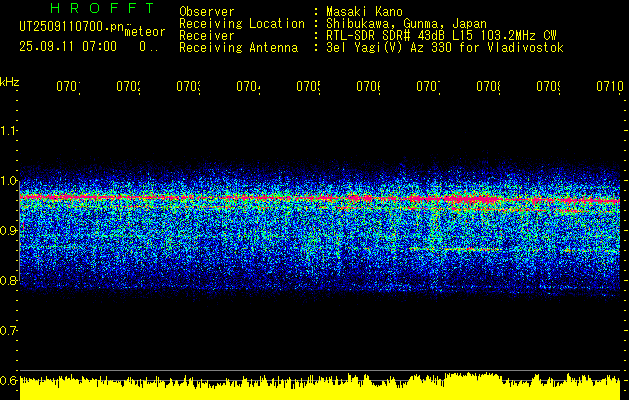Click the 0701 time marker
Screen dimensions: 629x400
click(68, 86)
